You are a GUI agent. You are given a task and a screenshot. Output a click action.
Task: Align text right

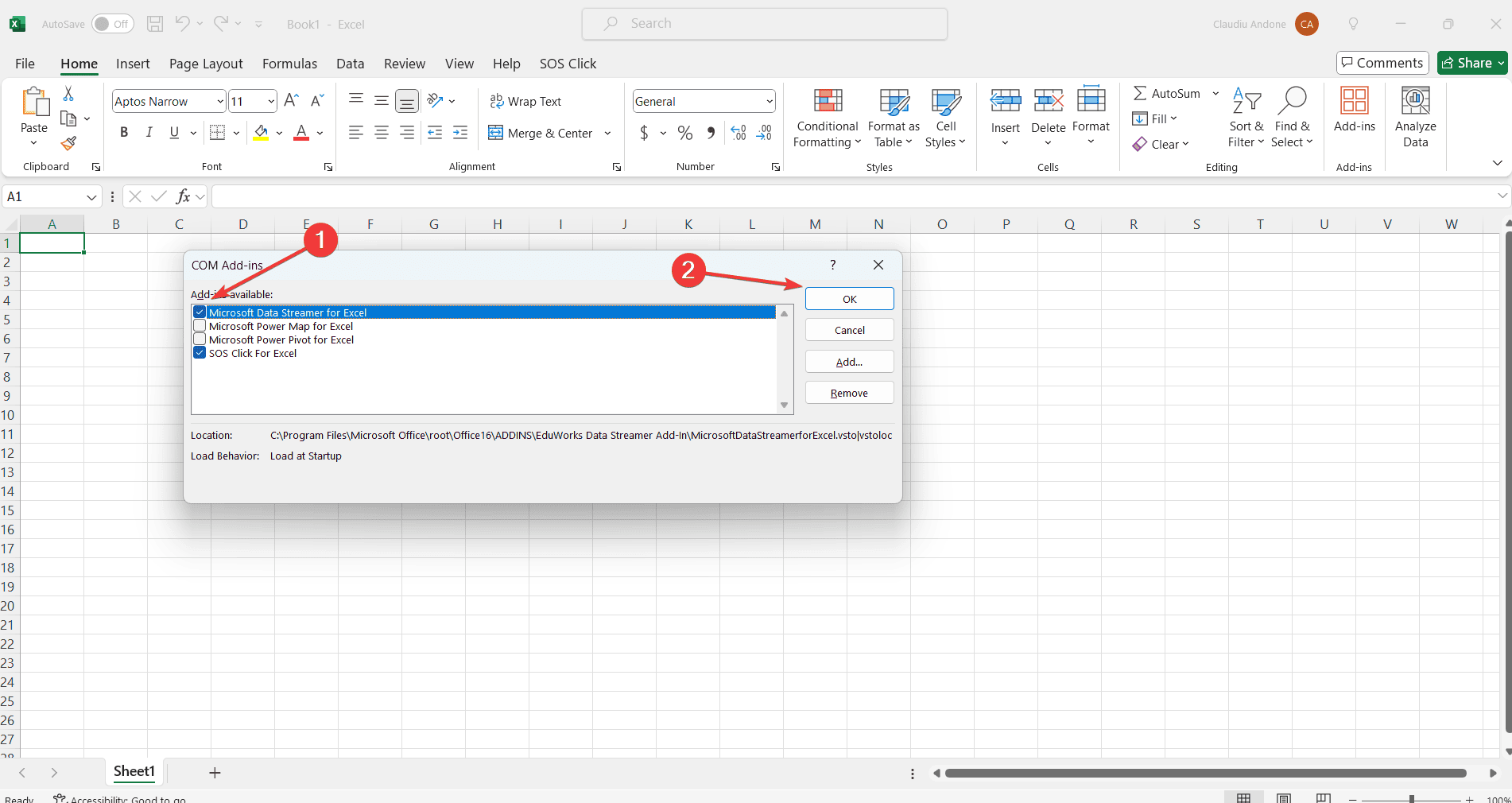pos(407,133)
